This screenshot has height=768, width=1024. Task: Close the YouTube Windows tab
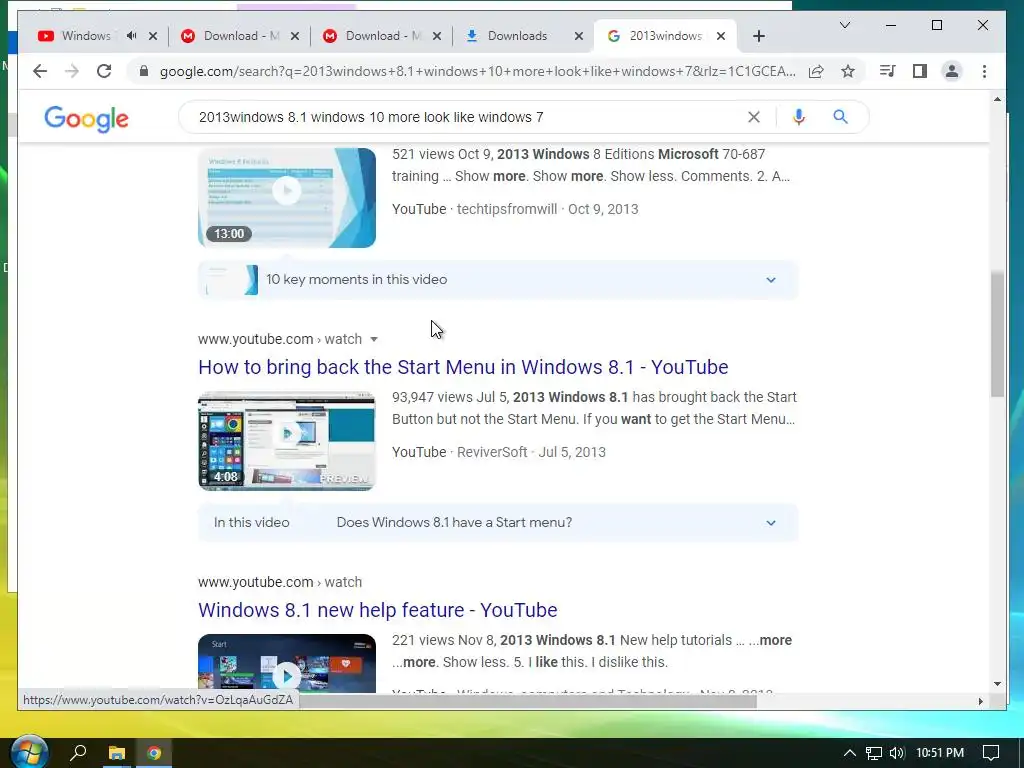(153, 36)
